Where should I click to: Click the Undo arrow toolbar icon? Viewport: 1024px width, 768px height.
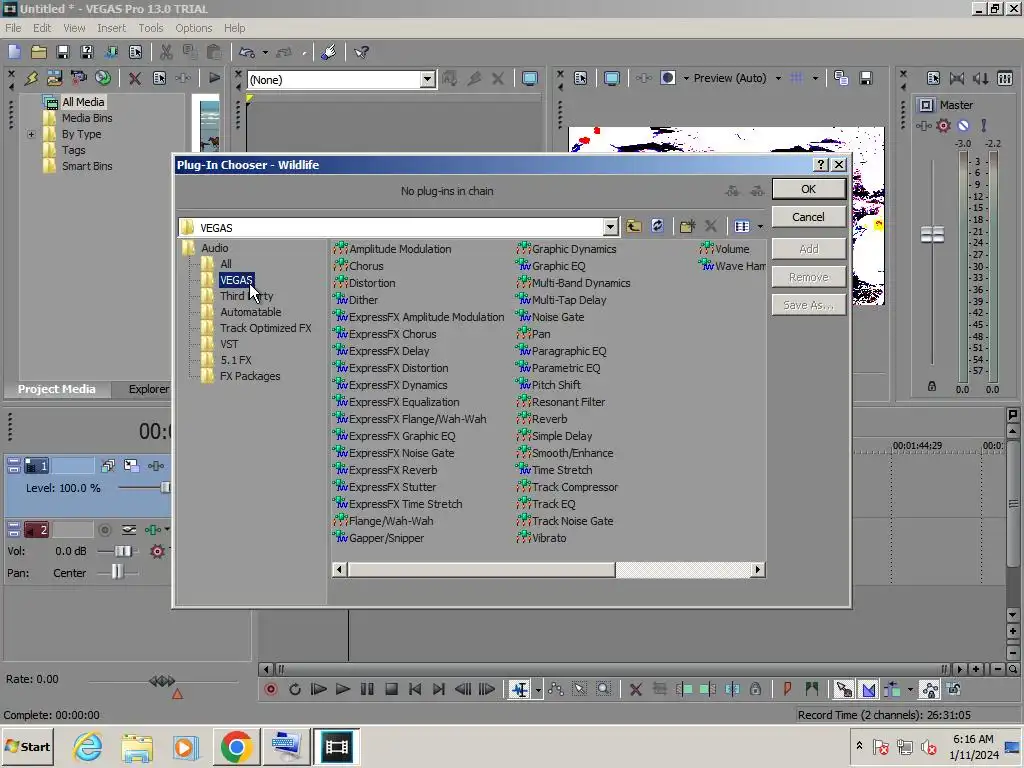tap(247, 52)
